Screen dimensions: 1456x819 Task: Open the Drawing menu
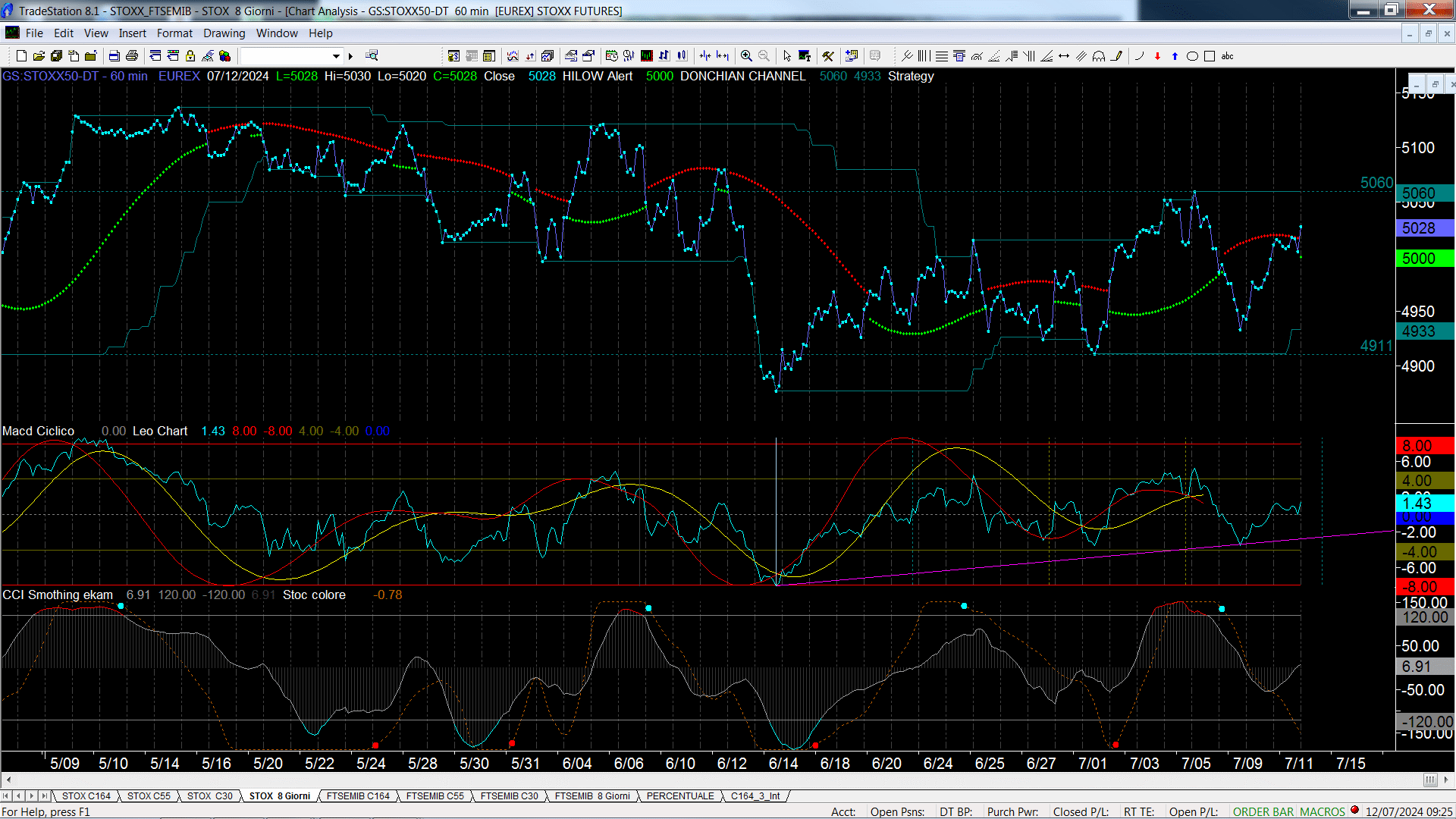pyautogui.click(x=224, y=33)
